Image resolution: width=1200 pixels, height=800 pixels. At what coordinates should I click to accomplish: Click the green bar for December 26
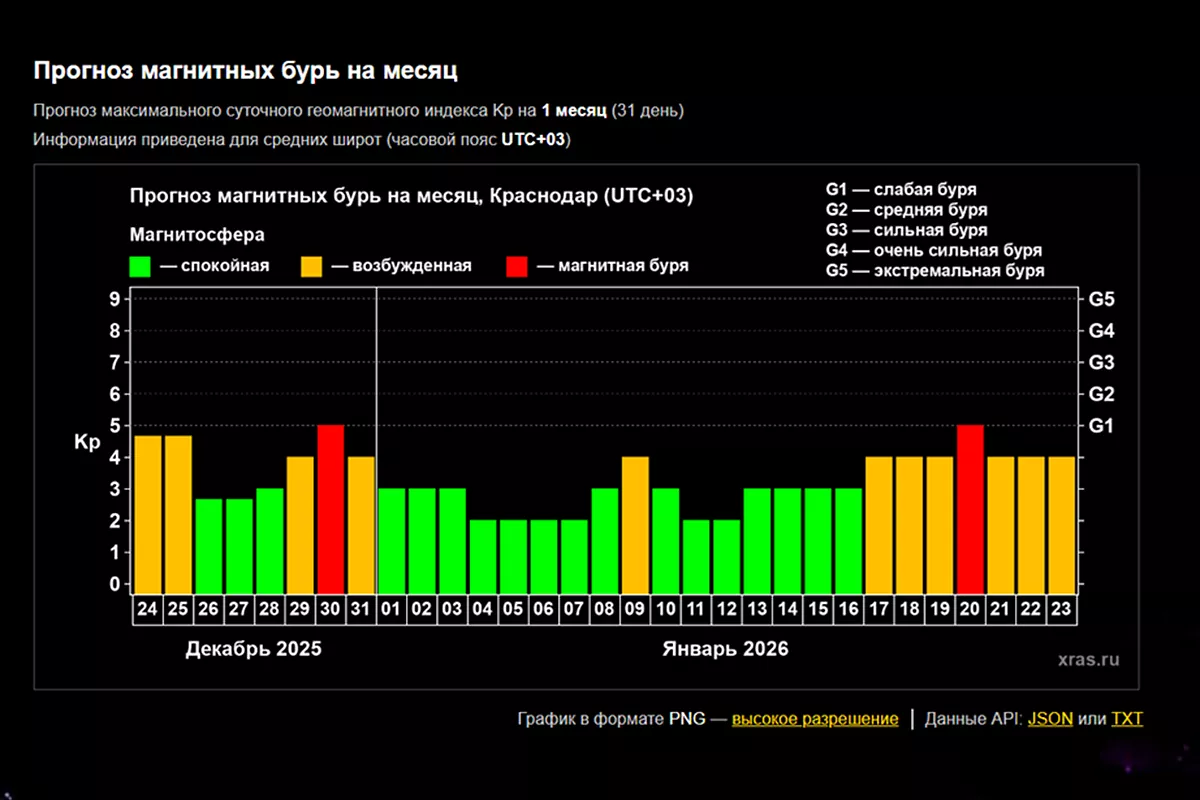(x=209, y=545)
